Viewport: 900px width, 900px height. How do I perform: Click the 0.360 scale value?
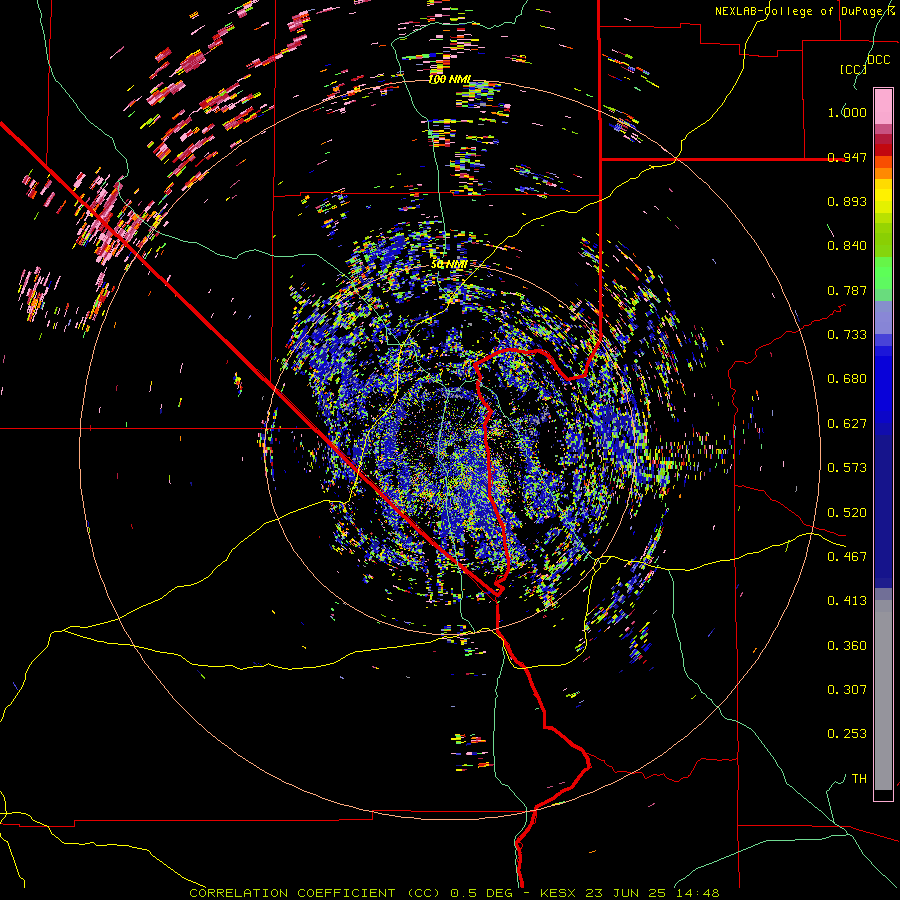coord(847,646)
